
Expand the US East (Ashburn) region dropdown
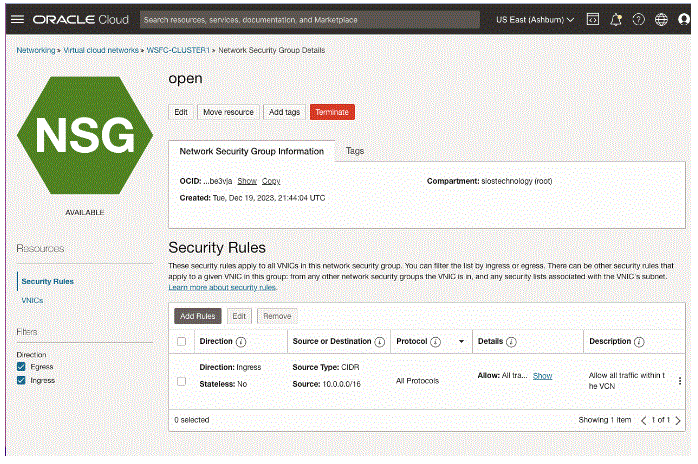click(x=535, y=19)
